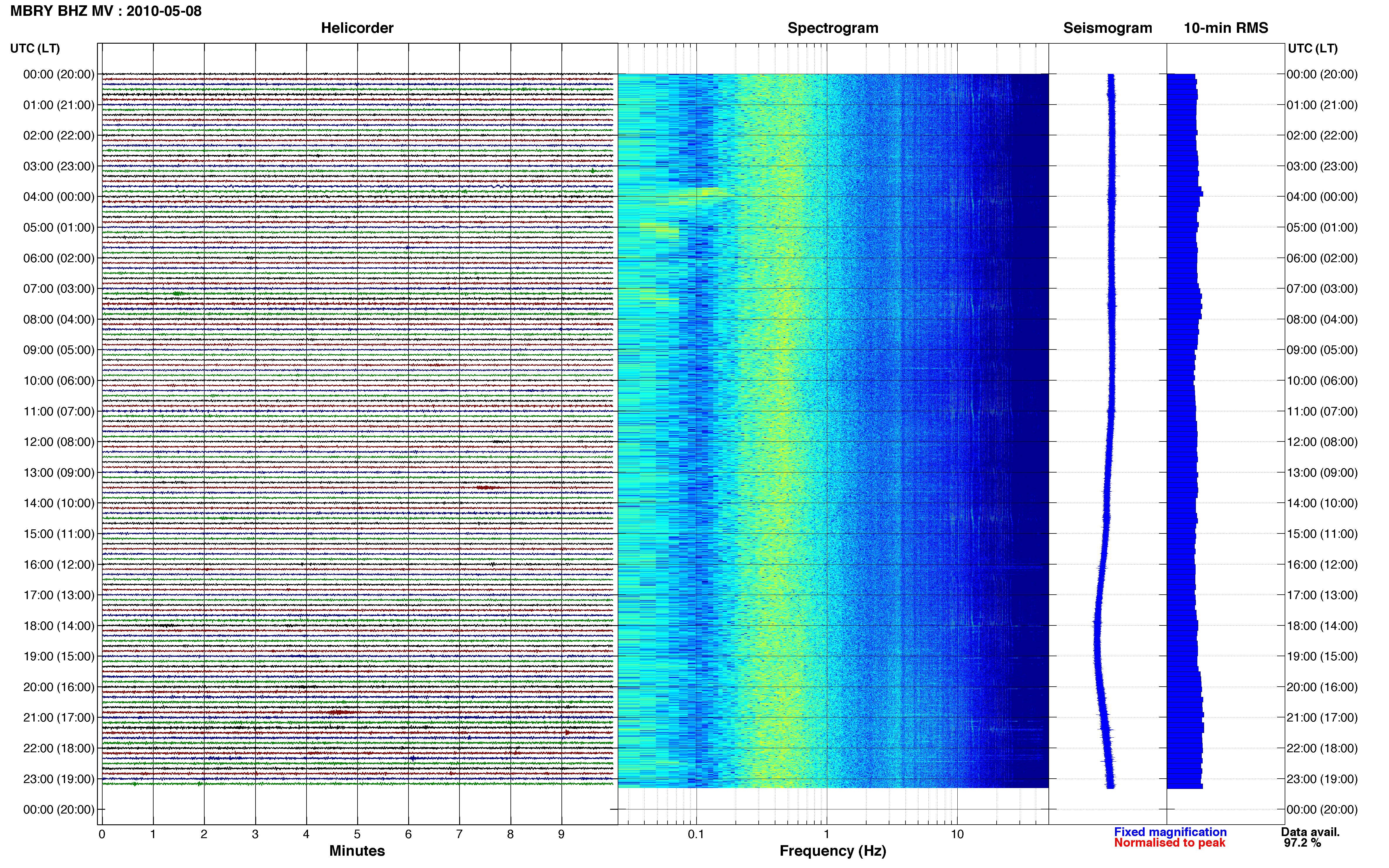
Task: Click the 'Normalised to peak' legend text
Action: tap(1170, 843)
